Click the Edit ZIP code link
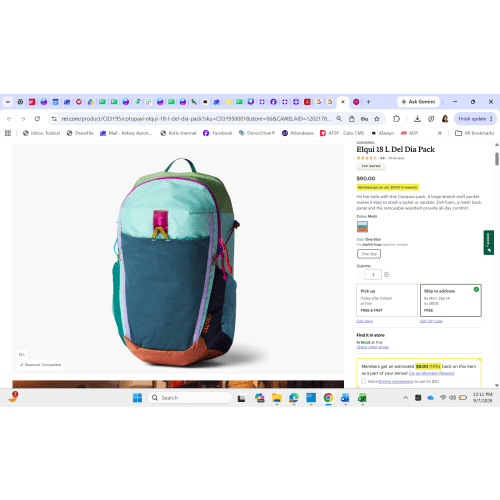Screen dimensions: 500x500 coord(431,321)
